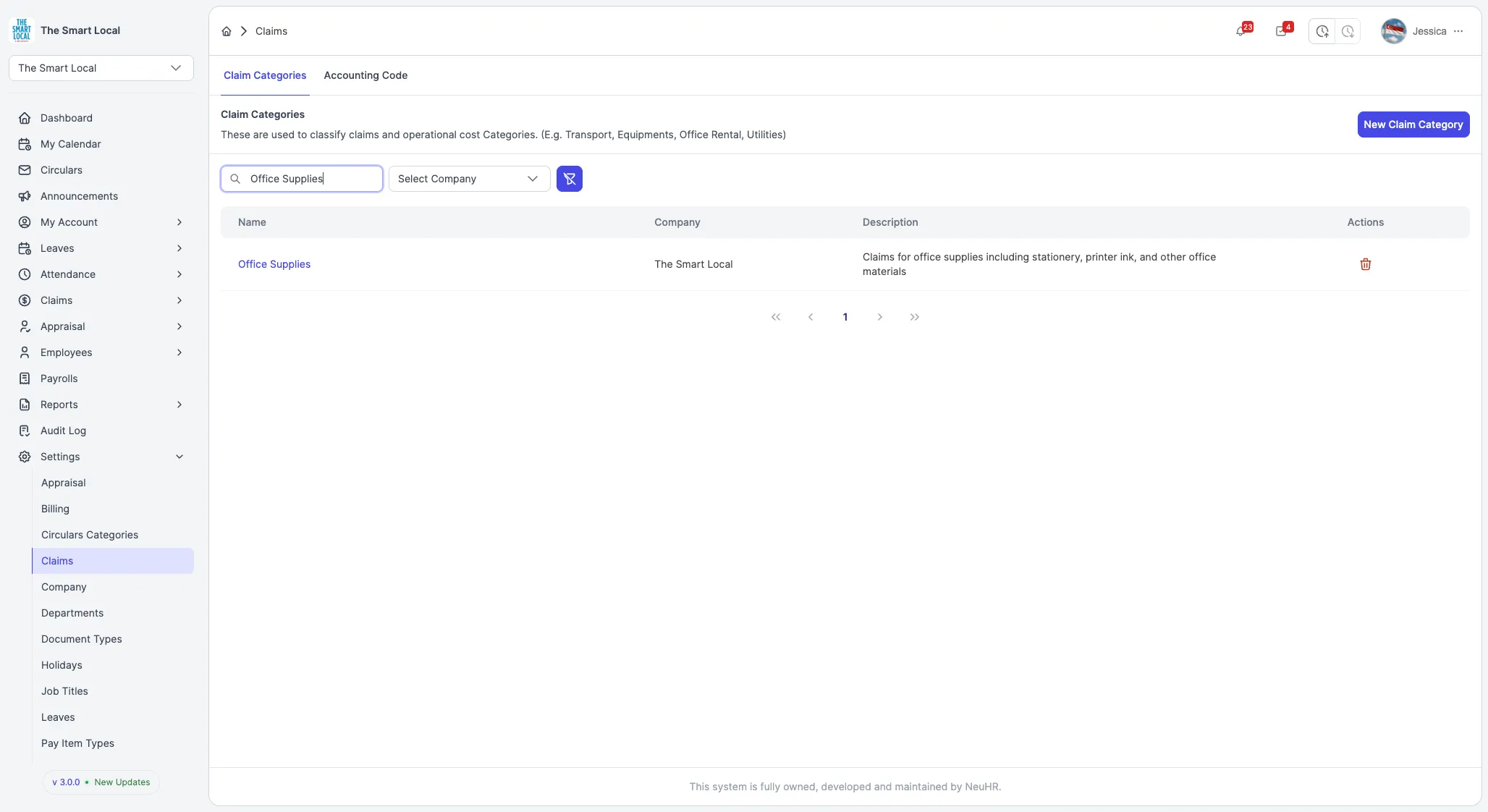Click Jessica's profile avatar

[1393, 31]
